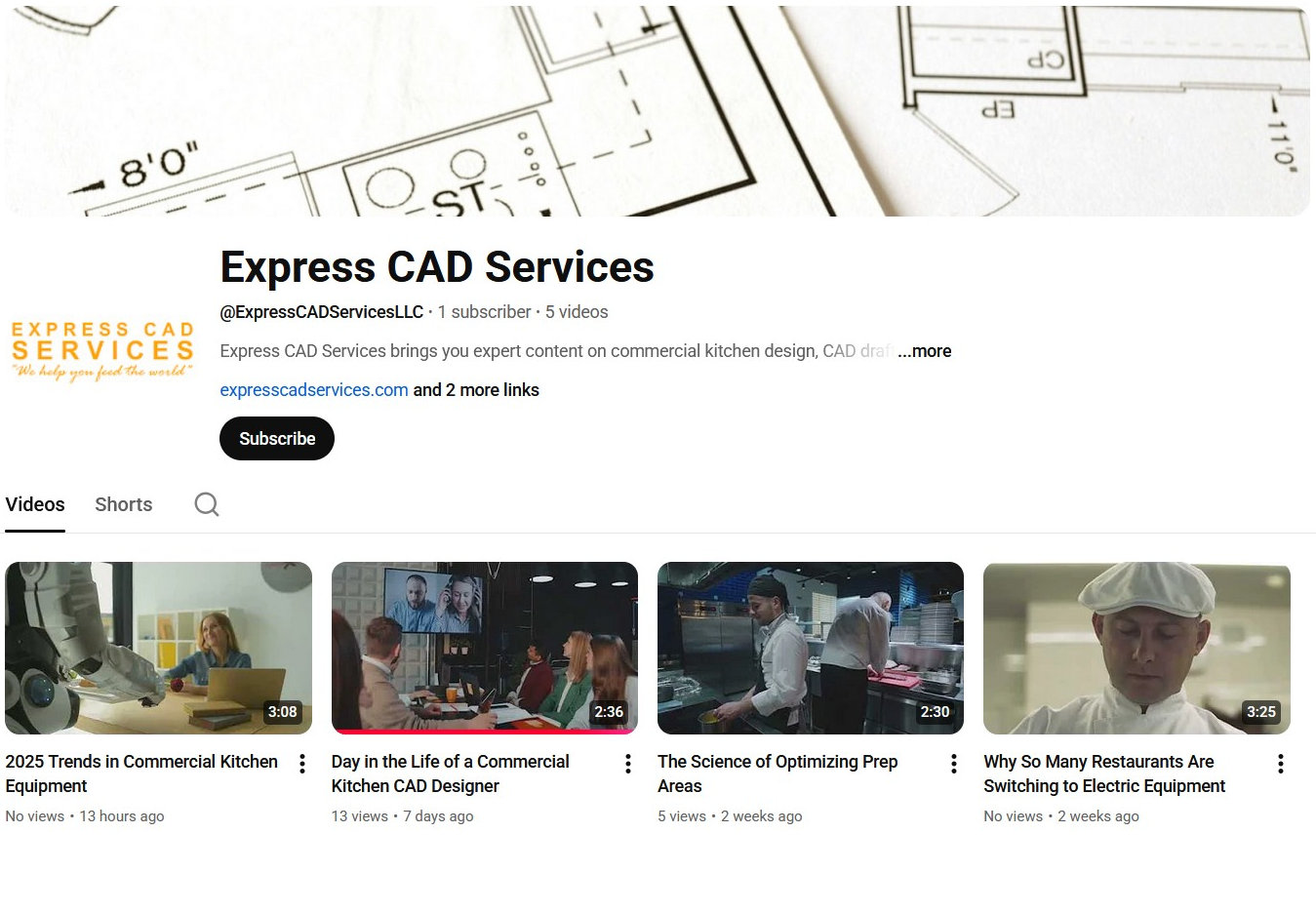
Task: Click the @ExpressCADServicesLLC handle
Action: coord(322,311)
